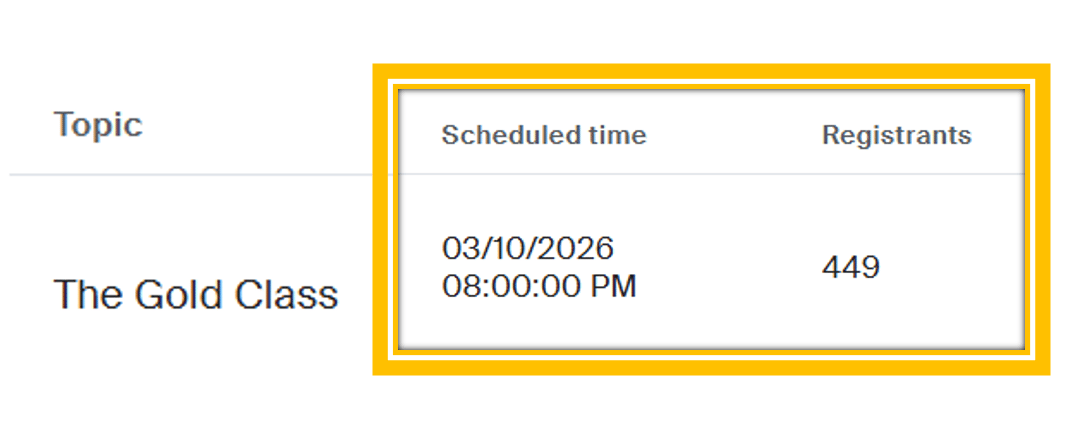Sort by the Topic column header
This screenshot has height=421, width=1080.
pos(98,125)
